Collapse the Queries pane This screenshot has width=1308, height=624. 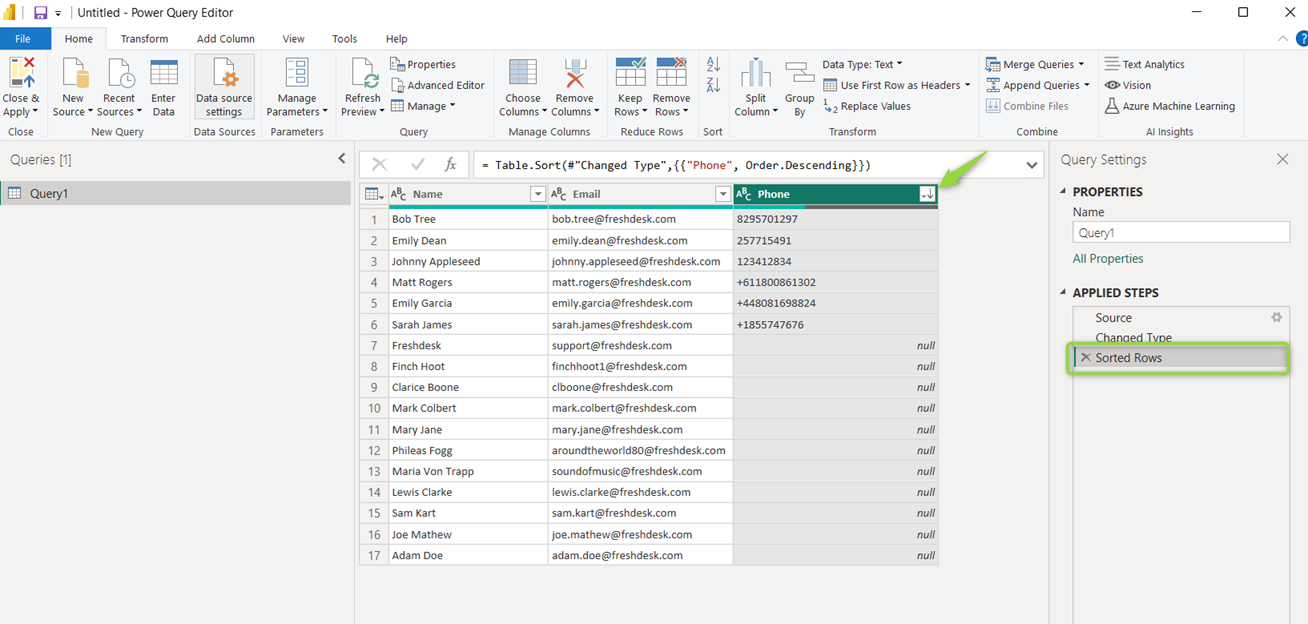[342, 159]
